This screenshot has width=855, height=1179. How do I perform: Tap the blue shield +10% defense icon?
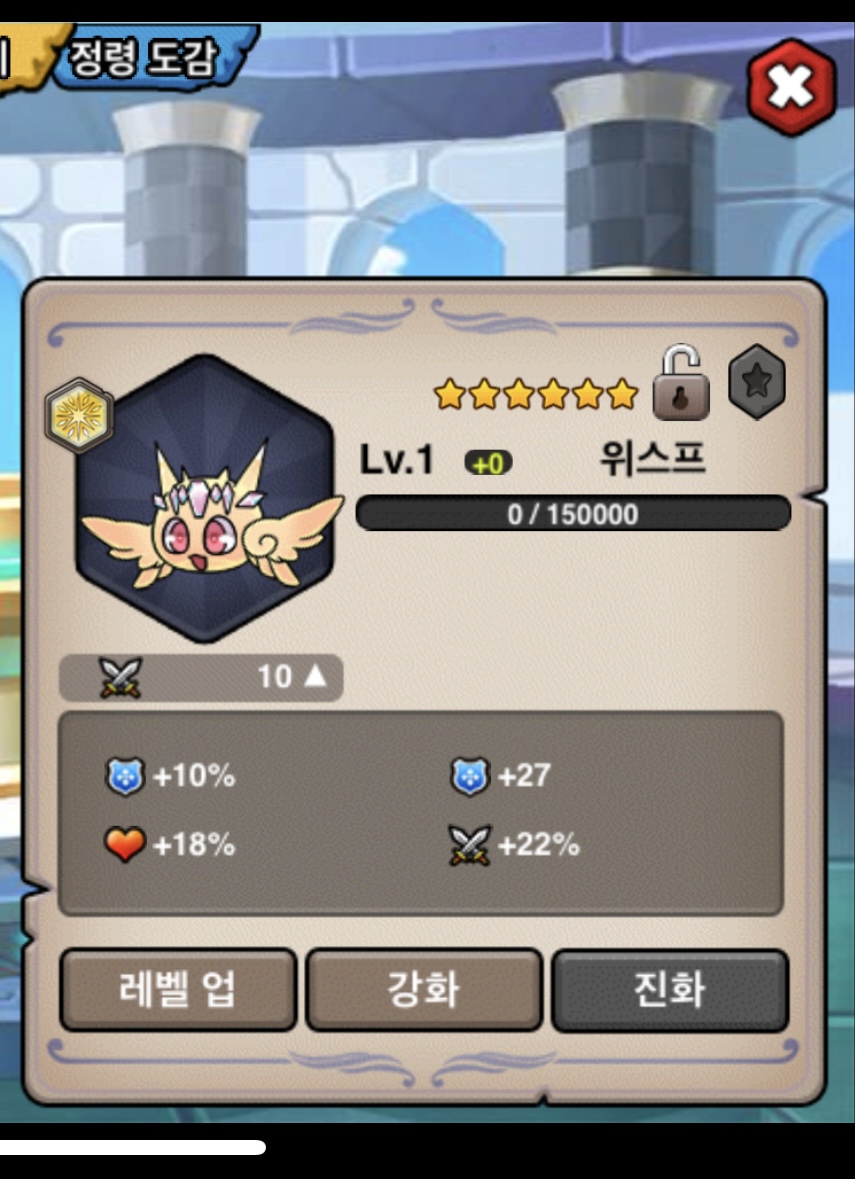coord(125,776)
